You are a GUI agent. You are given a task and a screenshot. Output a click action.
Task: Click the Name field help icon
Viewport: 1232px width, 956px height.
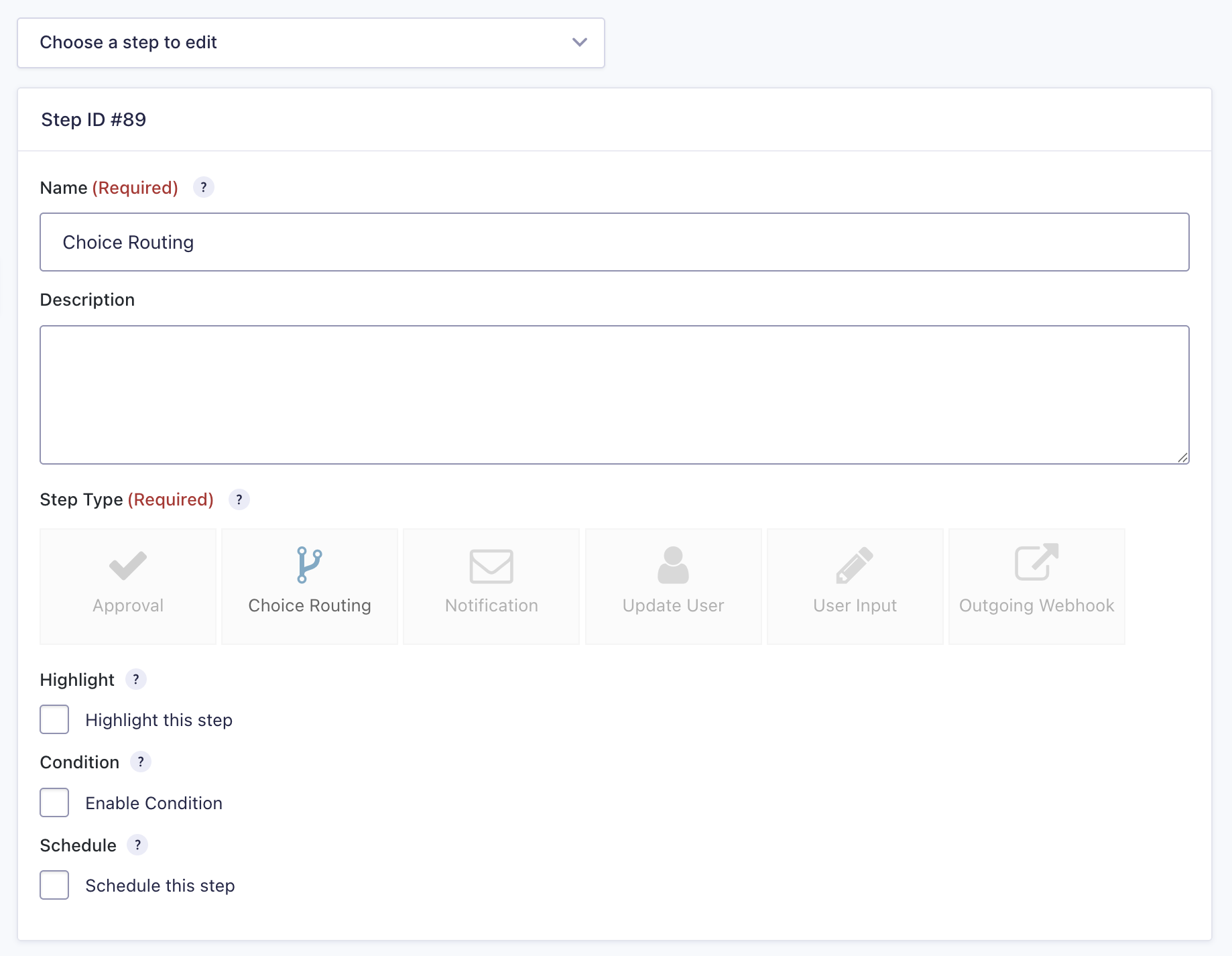pos(204,187)
